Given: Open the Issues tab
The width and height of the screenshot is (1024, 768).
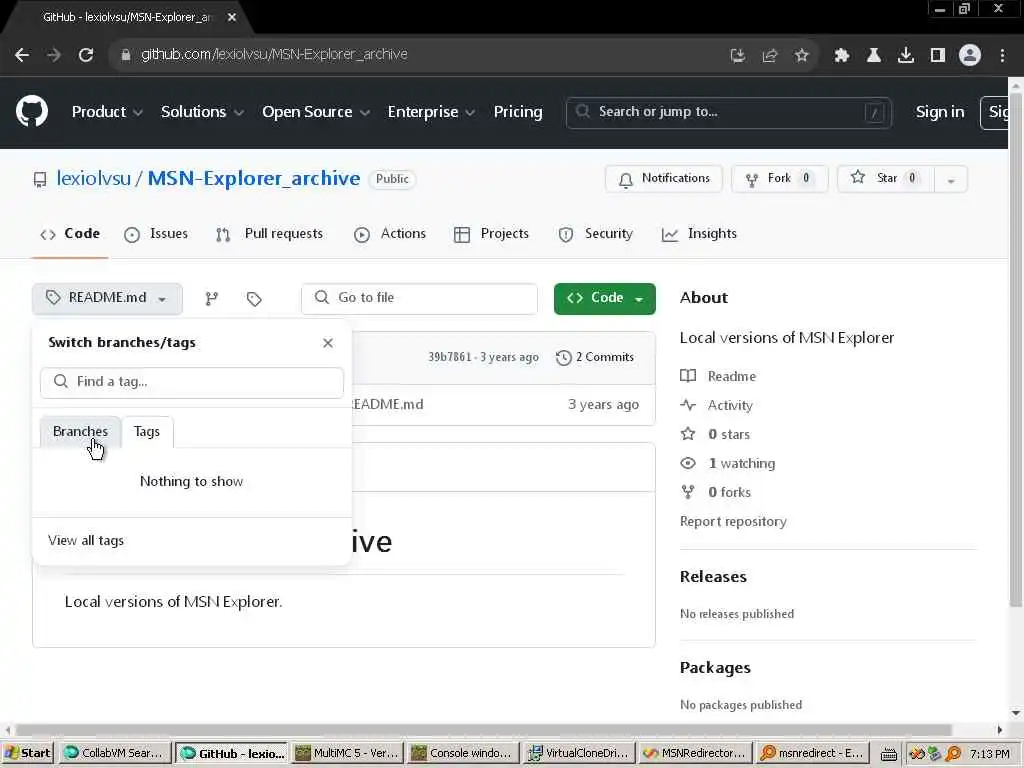Looking at the screenshot, I should pos(156,234).
